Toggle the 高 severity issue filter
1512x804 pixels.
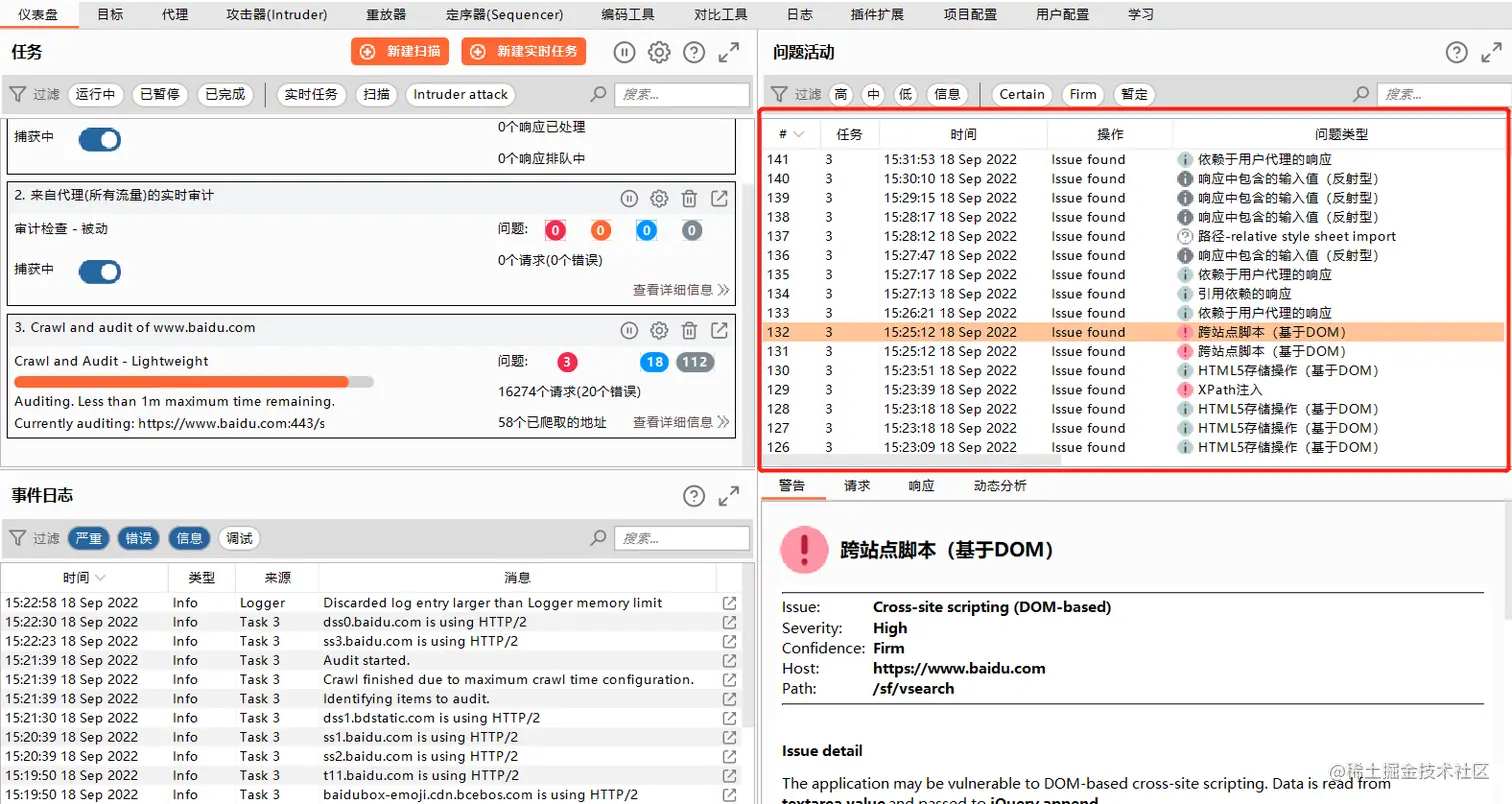click(841, 94)
